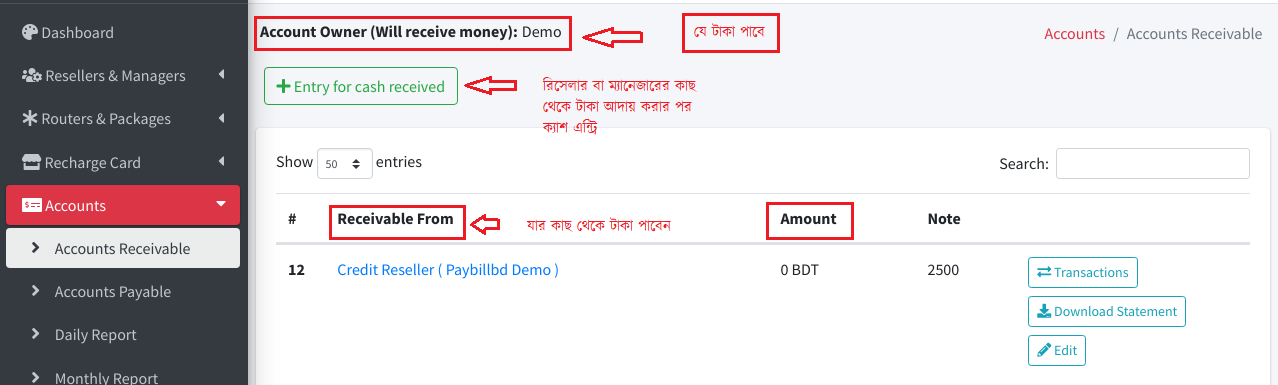Expand the Resellers & Managers menu arrow
Viewport: 1278px width, 385px height.
[x=220, y=75]
